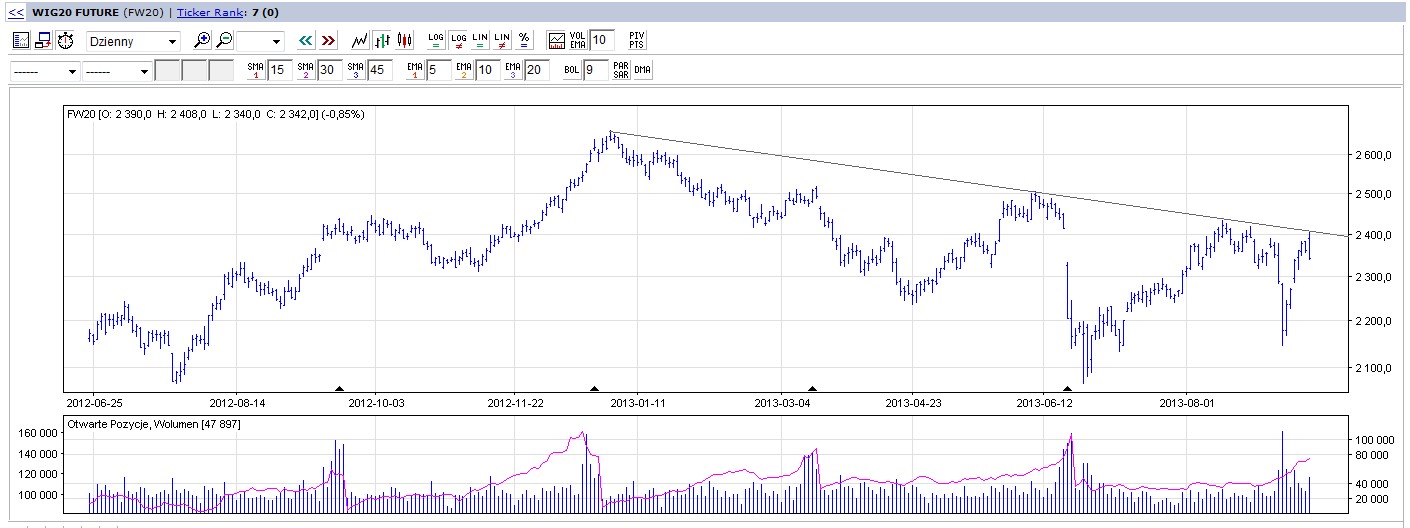This screenshot has height=528, width=1410.
Task: Toggle the volume panel chart icon
Action: [x=558, y=41]
